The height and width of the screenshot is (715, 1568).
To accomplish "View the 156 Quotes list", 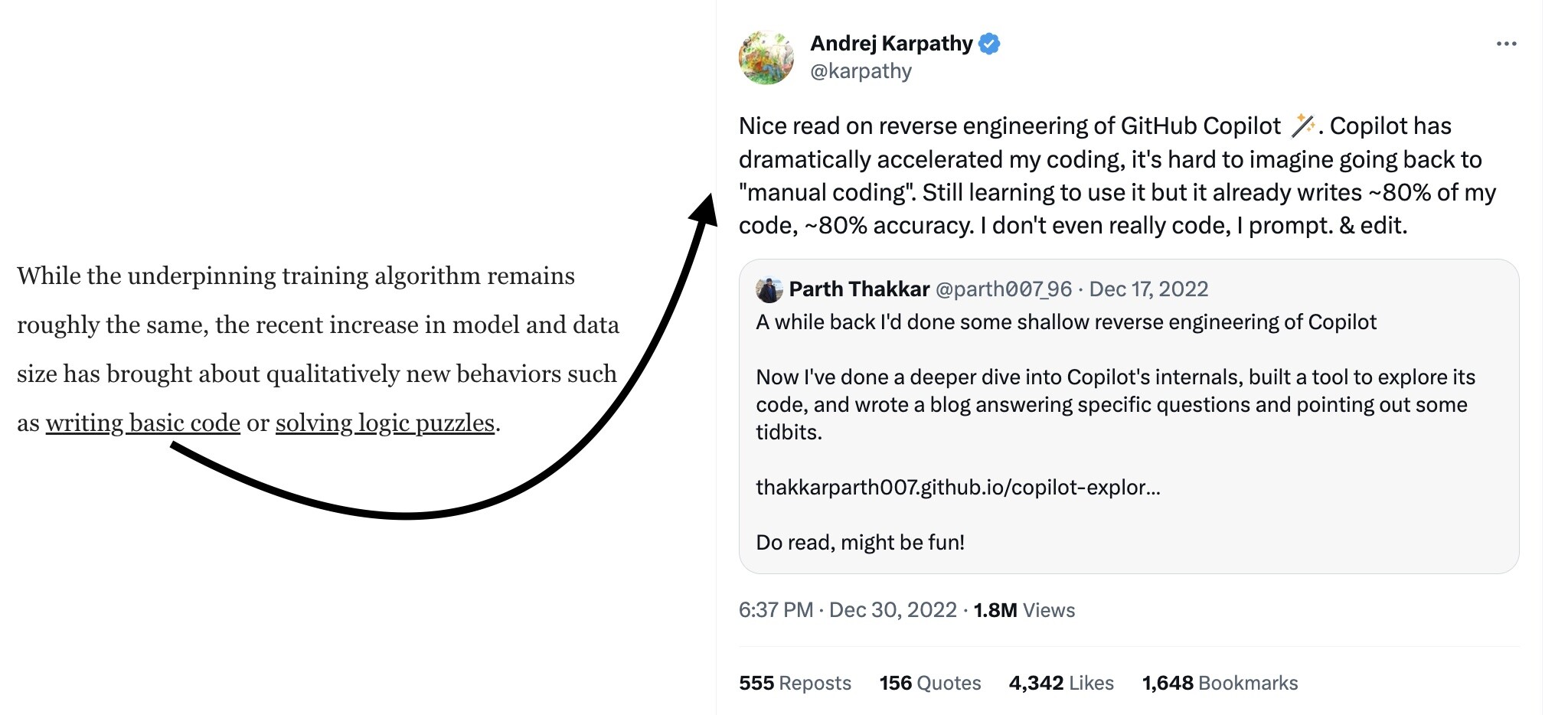I will click(930, 683).
